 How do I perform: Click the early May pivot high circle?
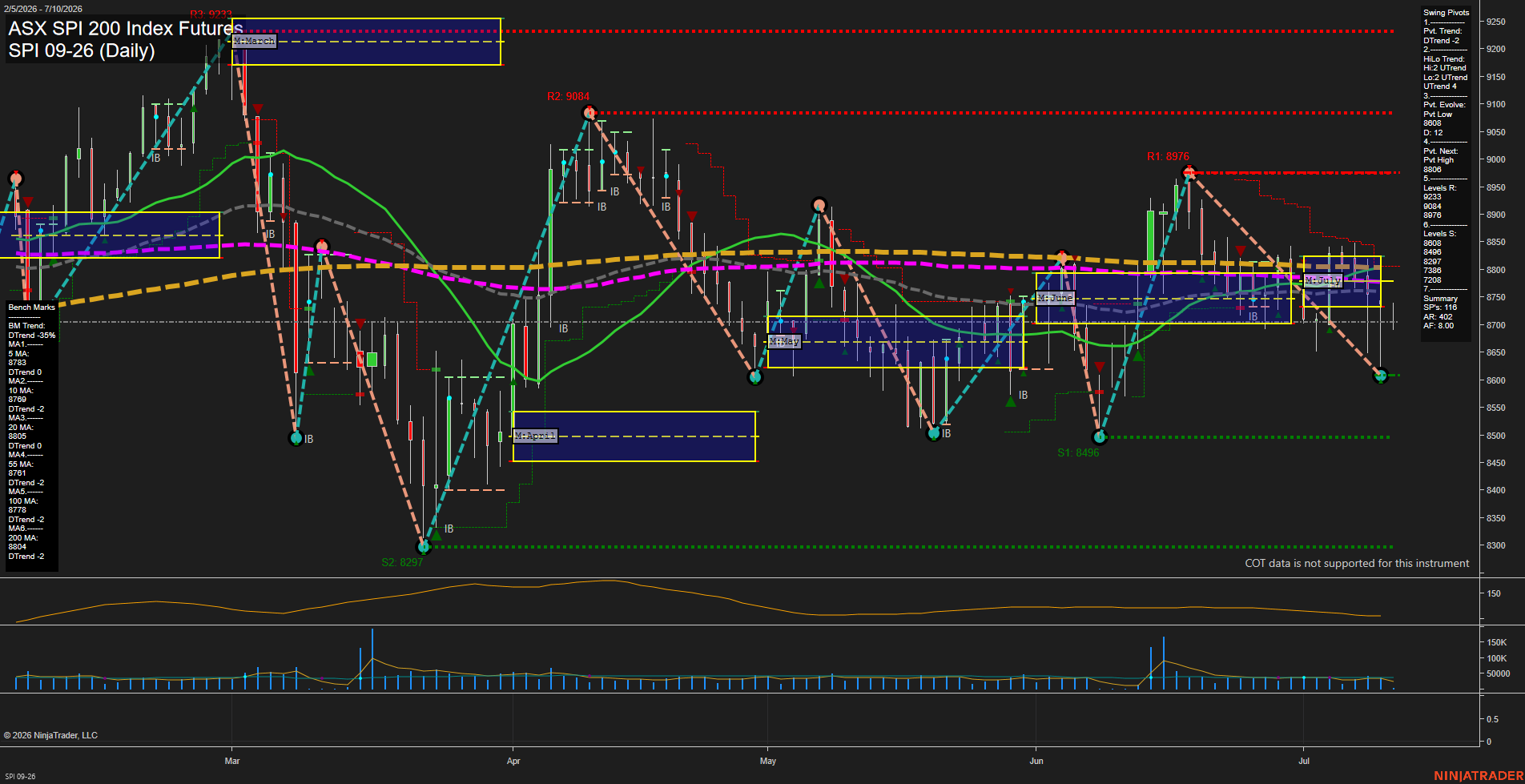(819, 205)
